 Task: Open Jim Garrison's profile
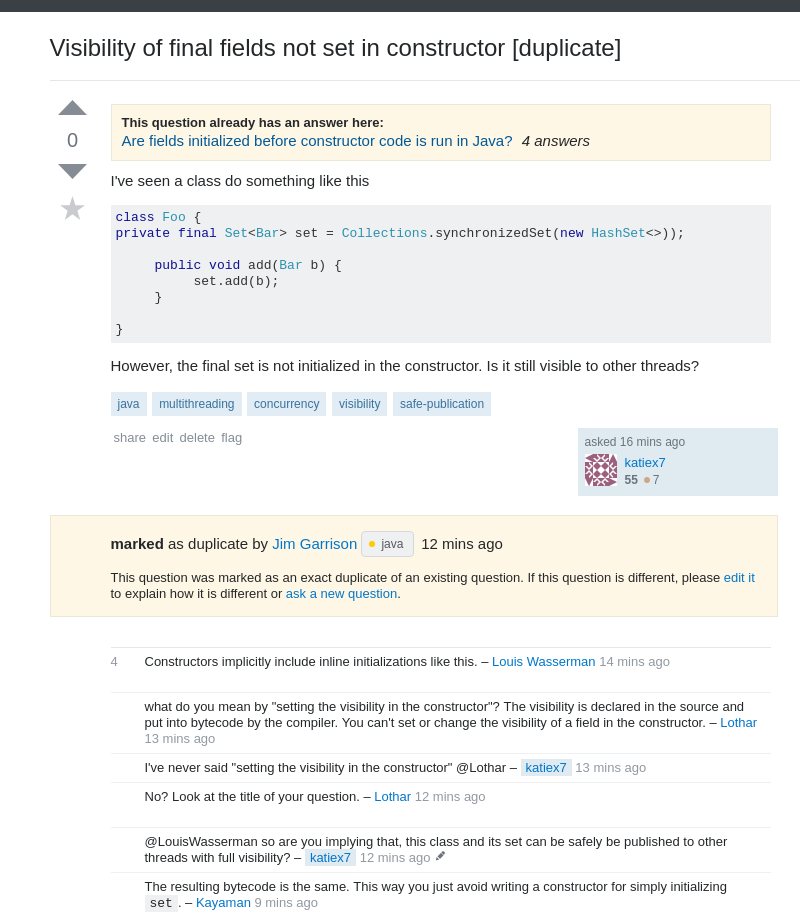[314, 544]
